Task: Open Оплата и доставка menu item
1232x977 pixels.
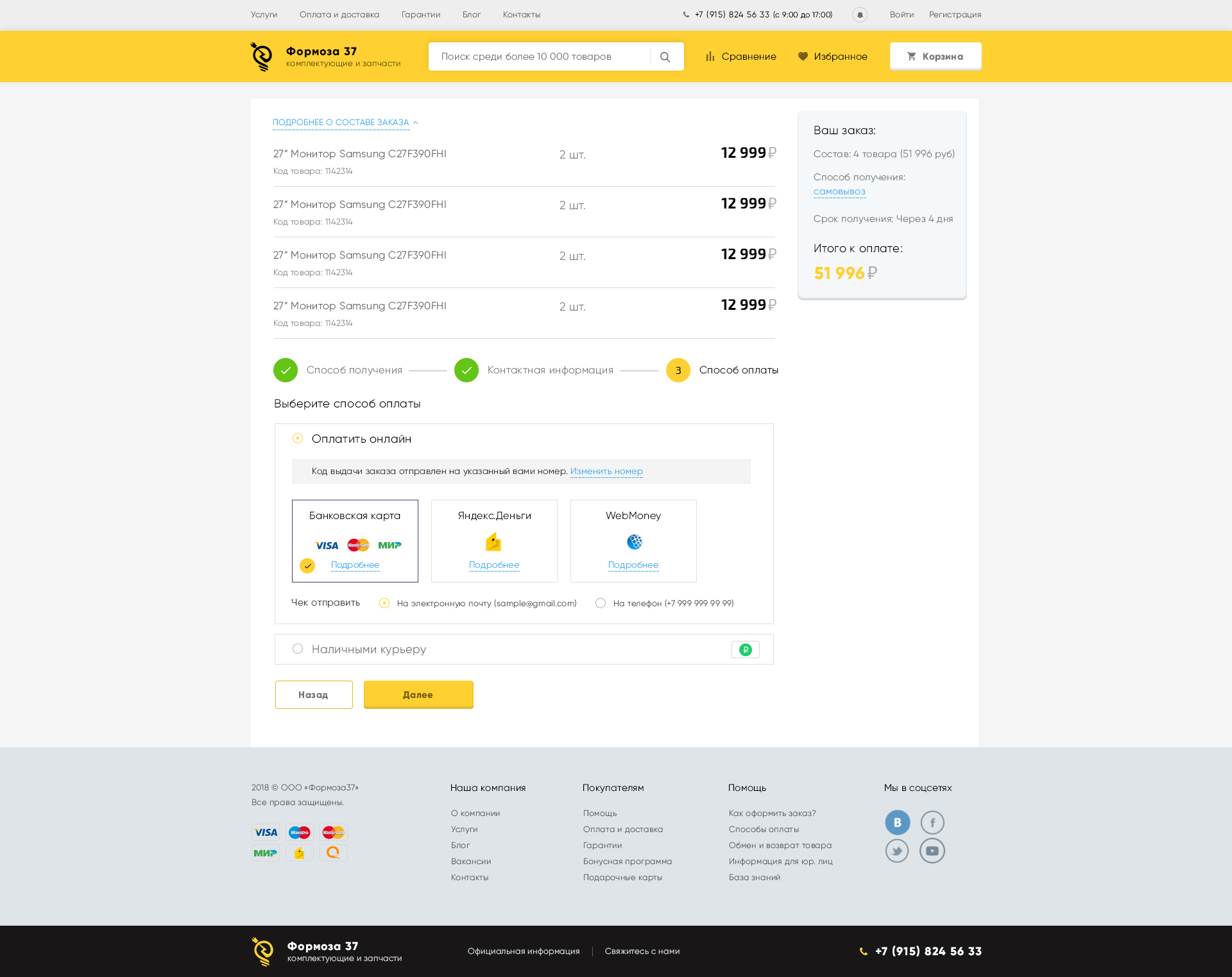Action: (x=339, y=15)
